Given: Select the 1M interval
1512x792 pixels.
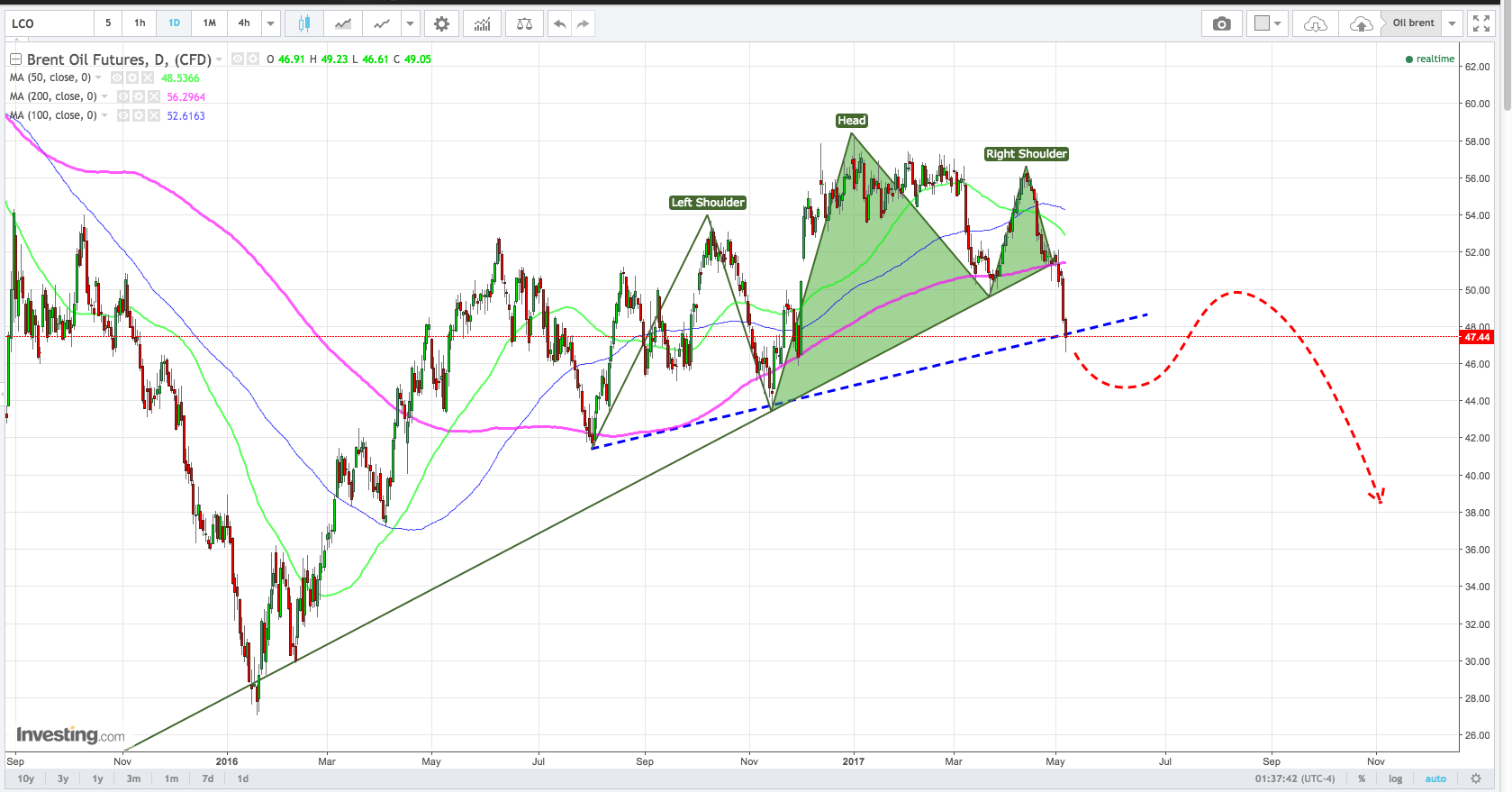Looking at the screenshot, I should pos(209,23).
